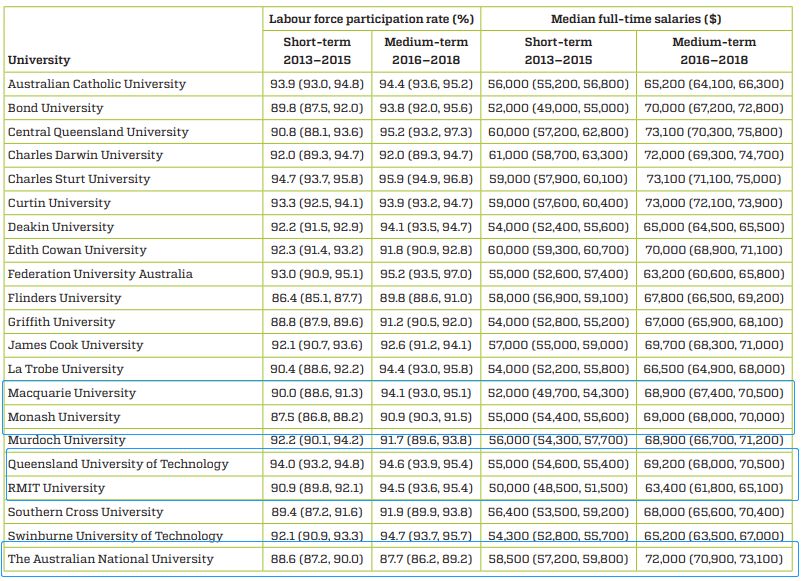The image size is (807, 581).
Task: Click salary 65,200 (64,100, 66,300) for Australian Catholic
Action: [x=714, y=84]
